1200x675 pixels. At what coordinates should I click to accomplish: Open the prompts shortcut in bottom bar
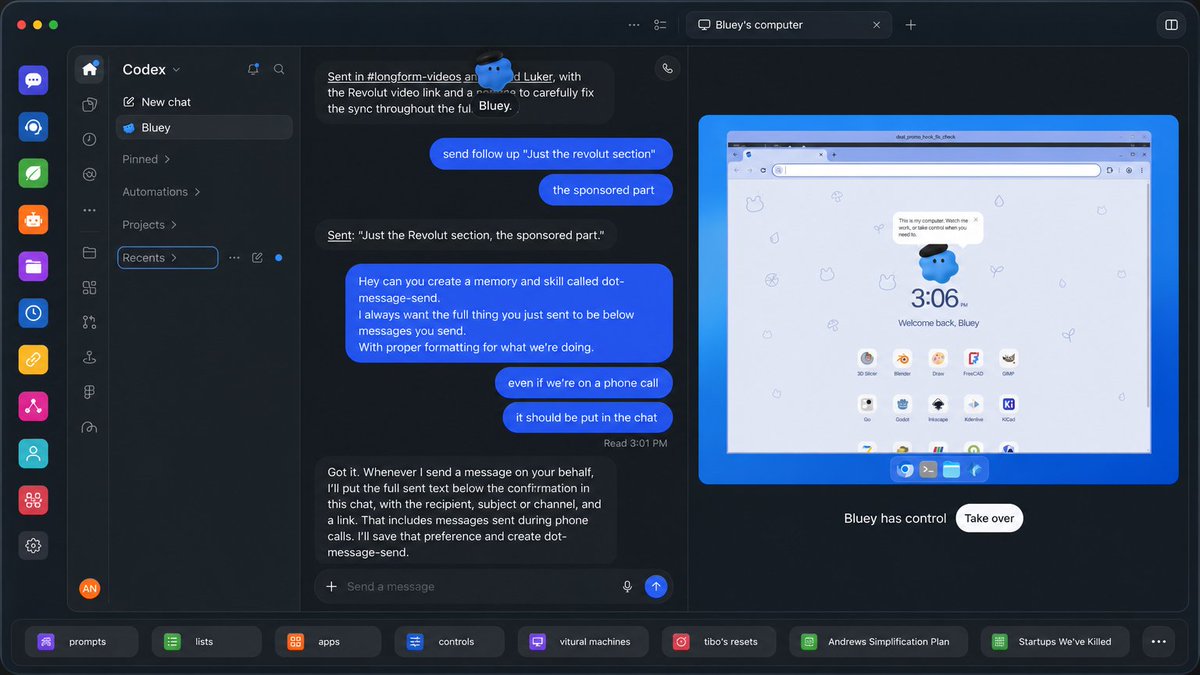84,642
